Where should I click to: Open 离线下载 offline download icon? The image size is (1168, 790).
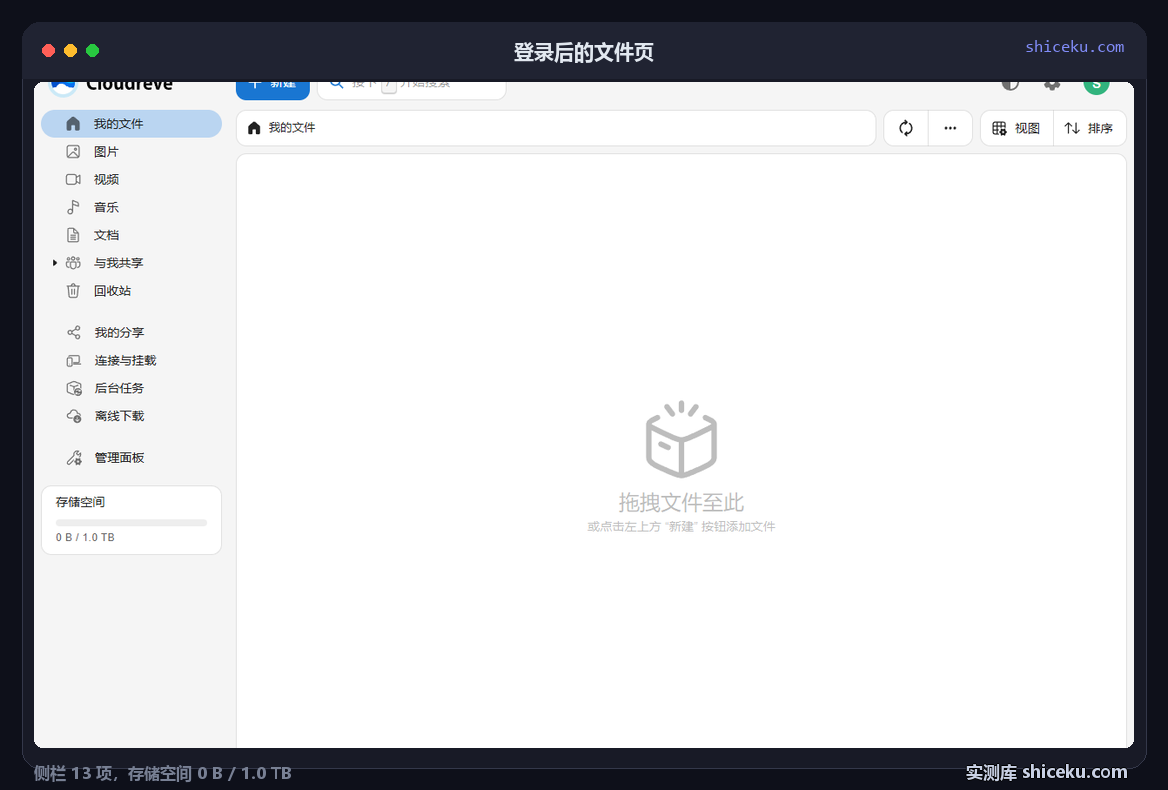tap(74, 416)
